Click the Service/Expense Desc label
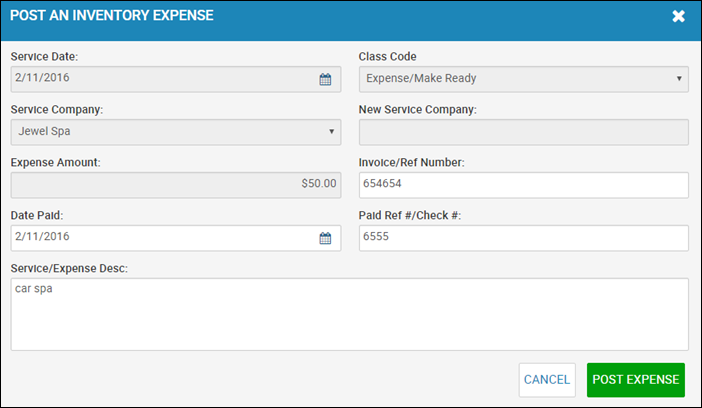 click(69, 268)
